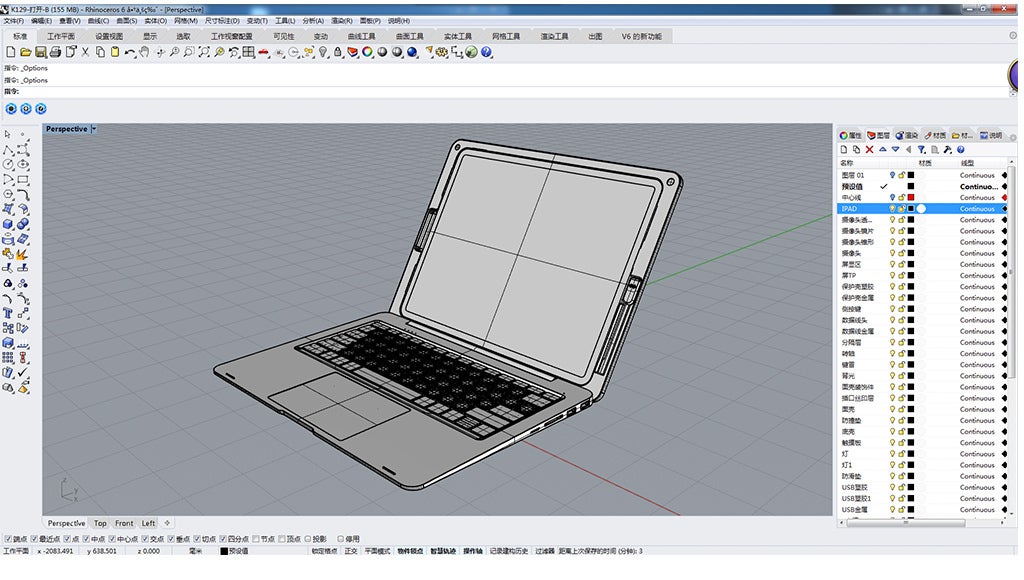Click the Print icon in standard toolbar
The height and width of the screenshot is (580, 1024).
point(56,52)
